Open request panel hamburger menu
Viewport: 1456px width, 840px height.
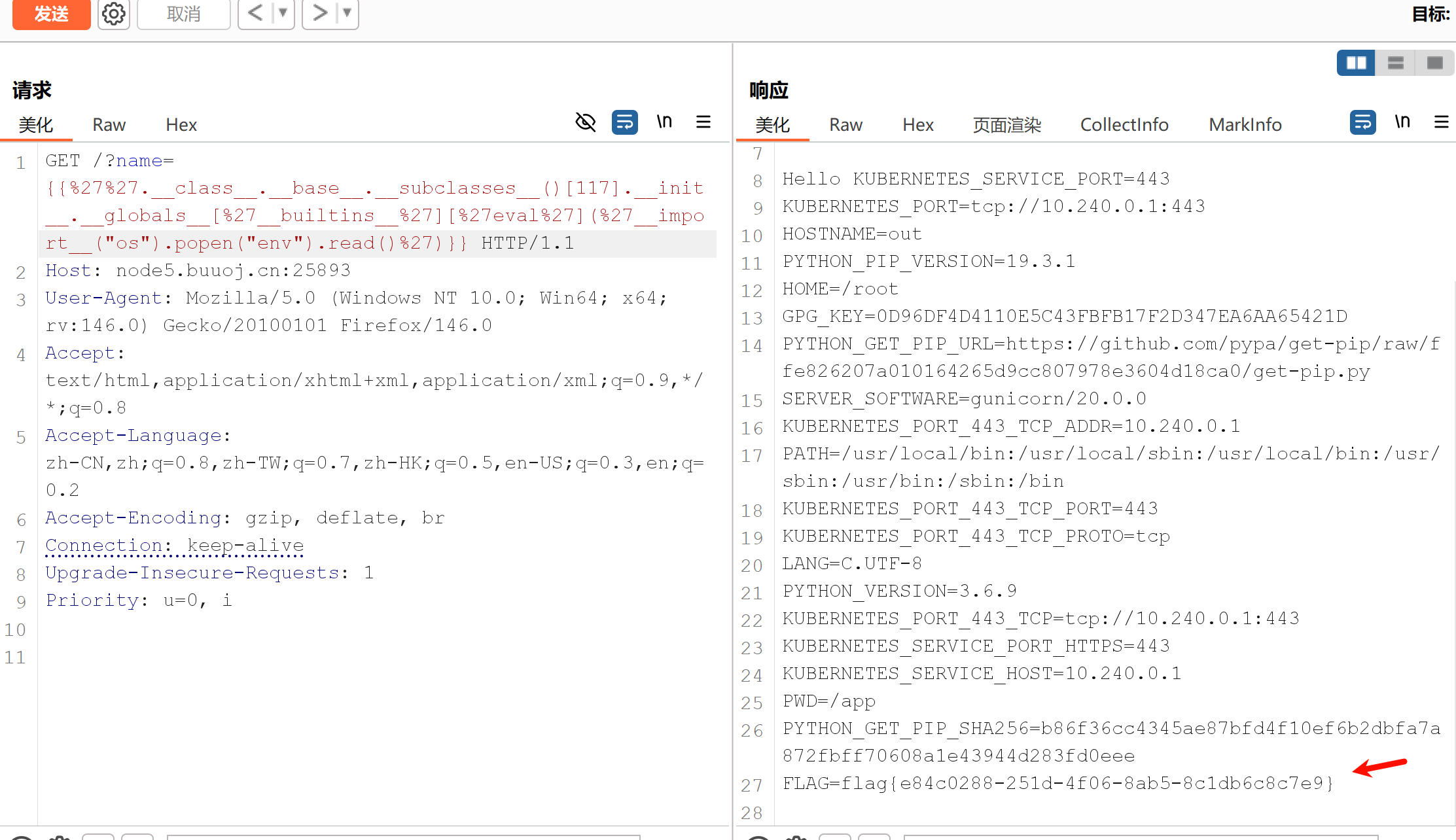click(703, 122)
